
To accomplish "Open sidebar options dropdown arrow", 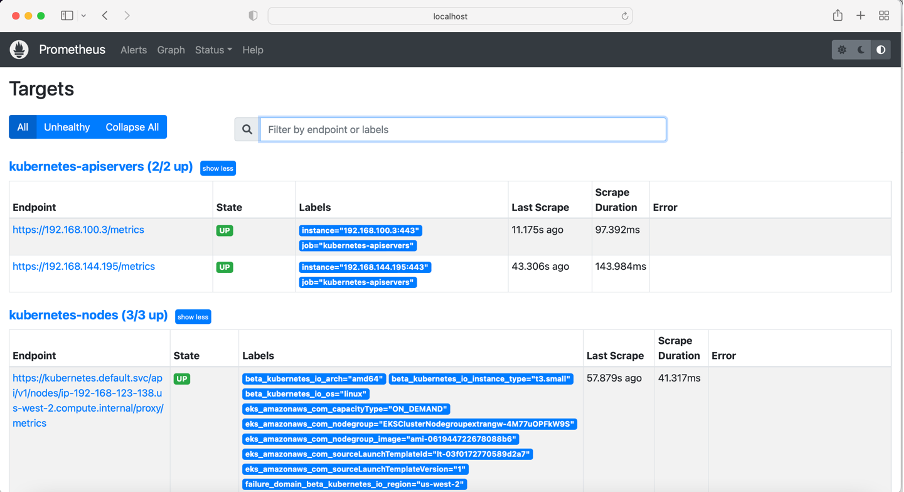I will (84, 16).
